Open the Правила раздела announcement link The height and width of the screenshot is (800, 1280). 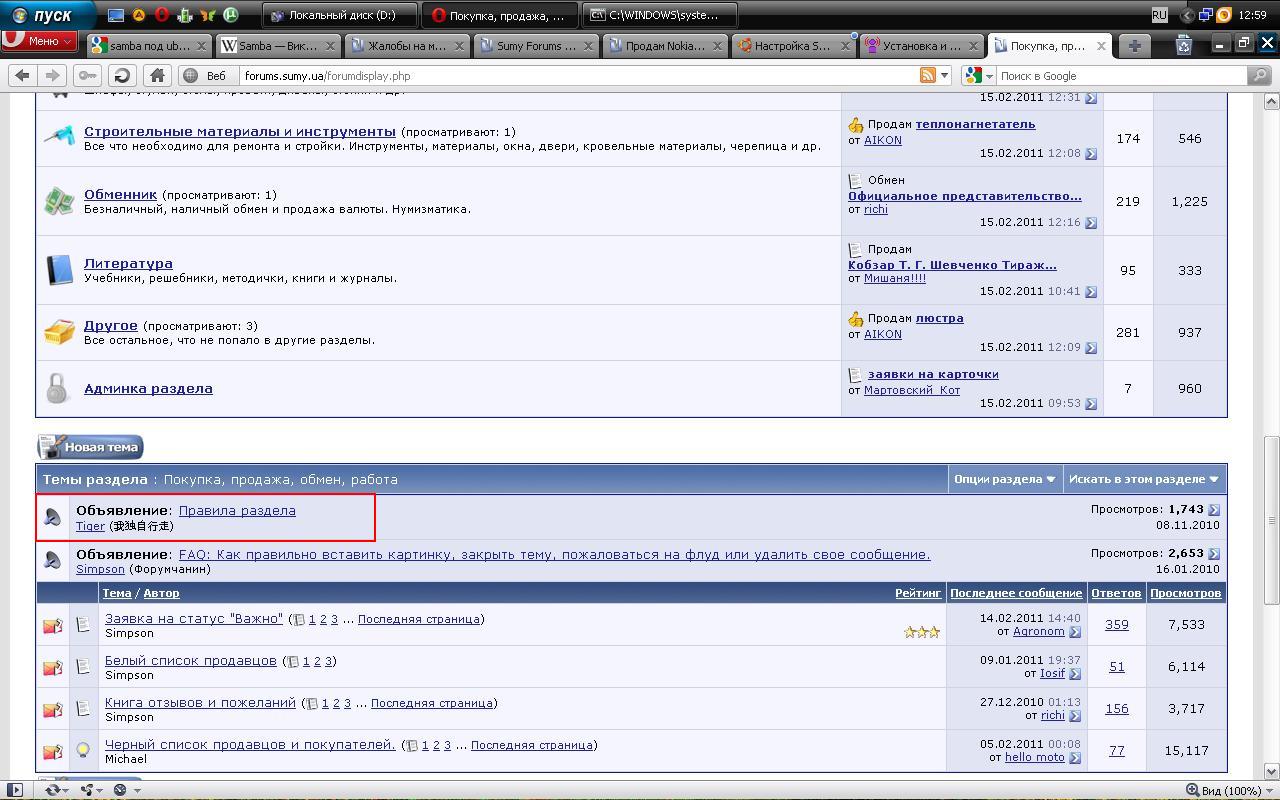[x=237, y=510]
